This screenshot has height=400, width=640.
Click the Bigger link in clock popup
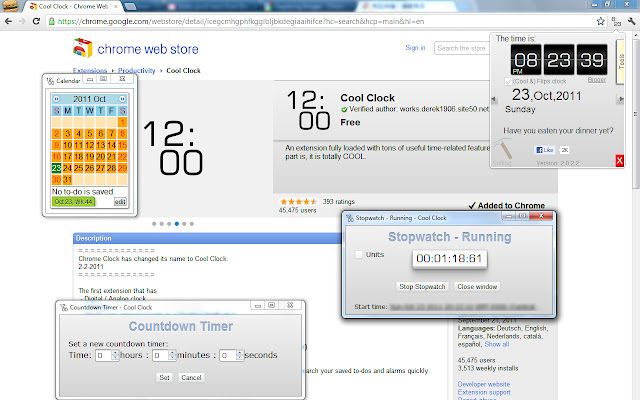pyautogui.click(x=597, y=80)
